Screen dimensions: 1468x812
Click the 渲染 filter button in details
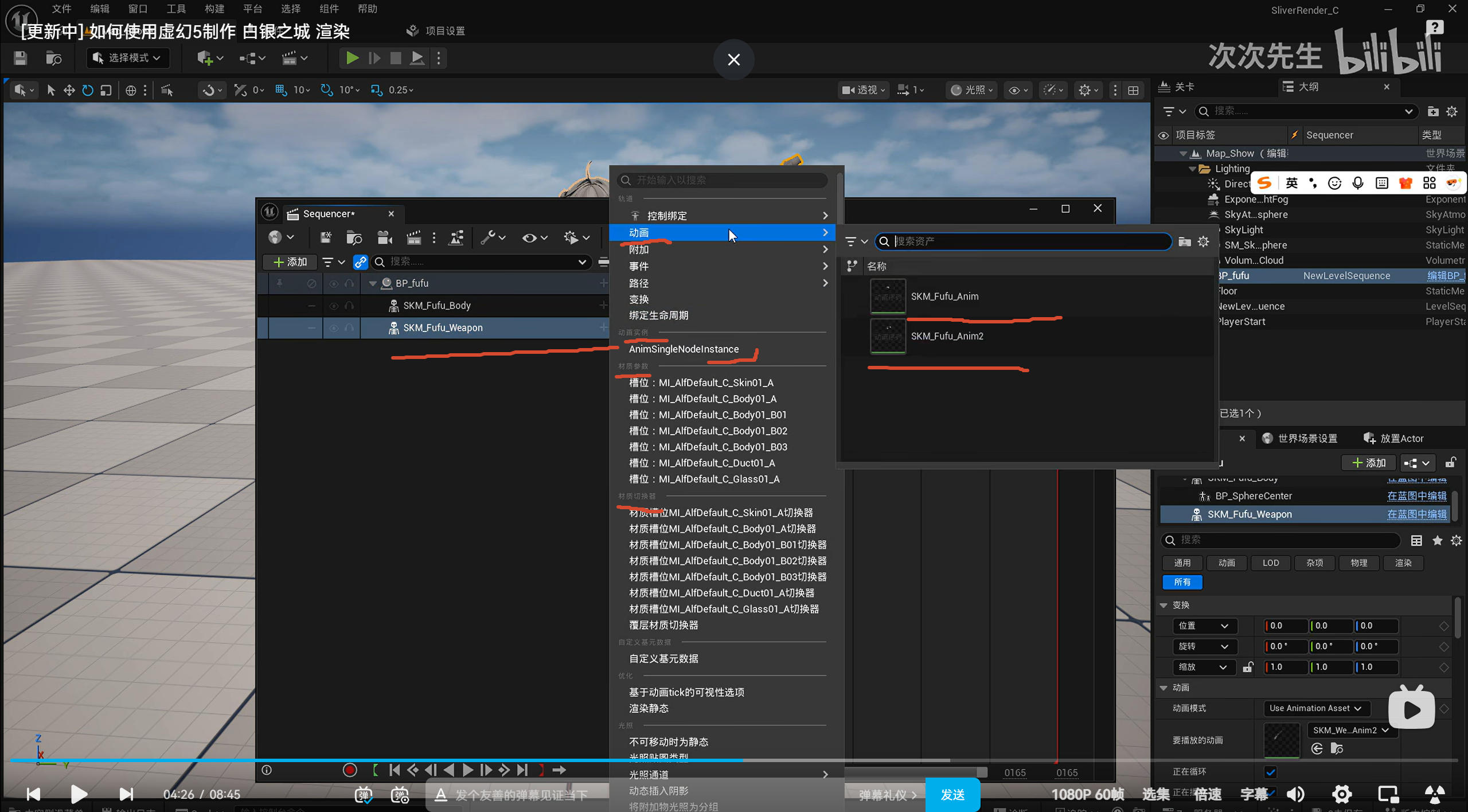point(1403,563)
